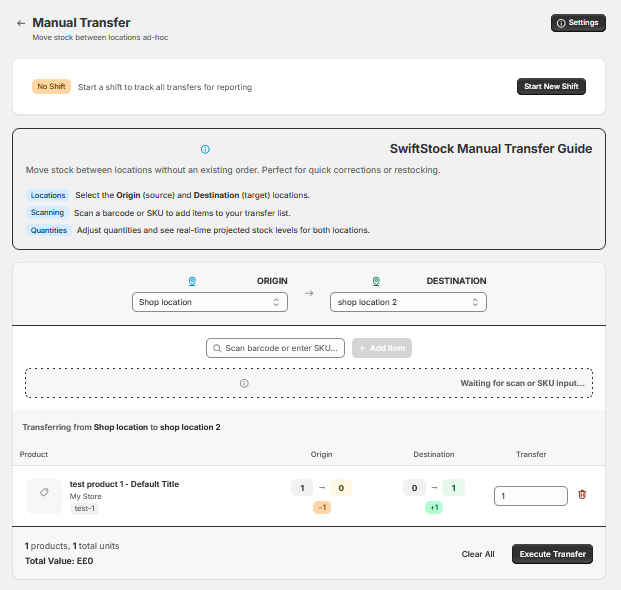The image size is (621, 590).
Task: Click the Locations tag in the guide
Action: (x=48, y=195)
